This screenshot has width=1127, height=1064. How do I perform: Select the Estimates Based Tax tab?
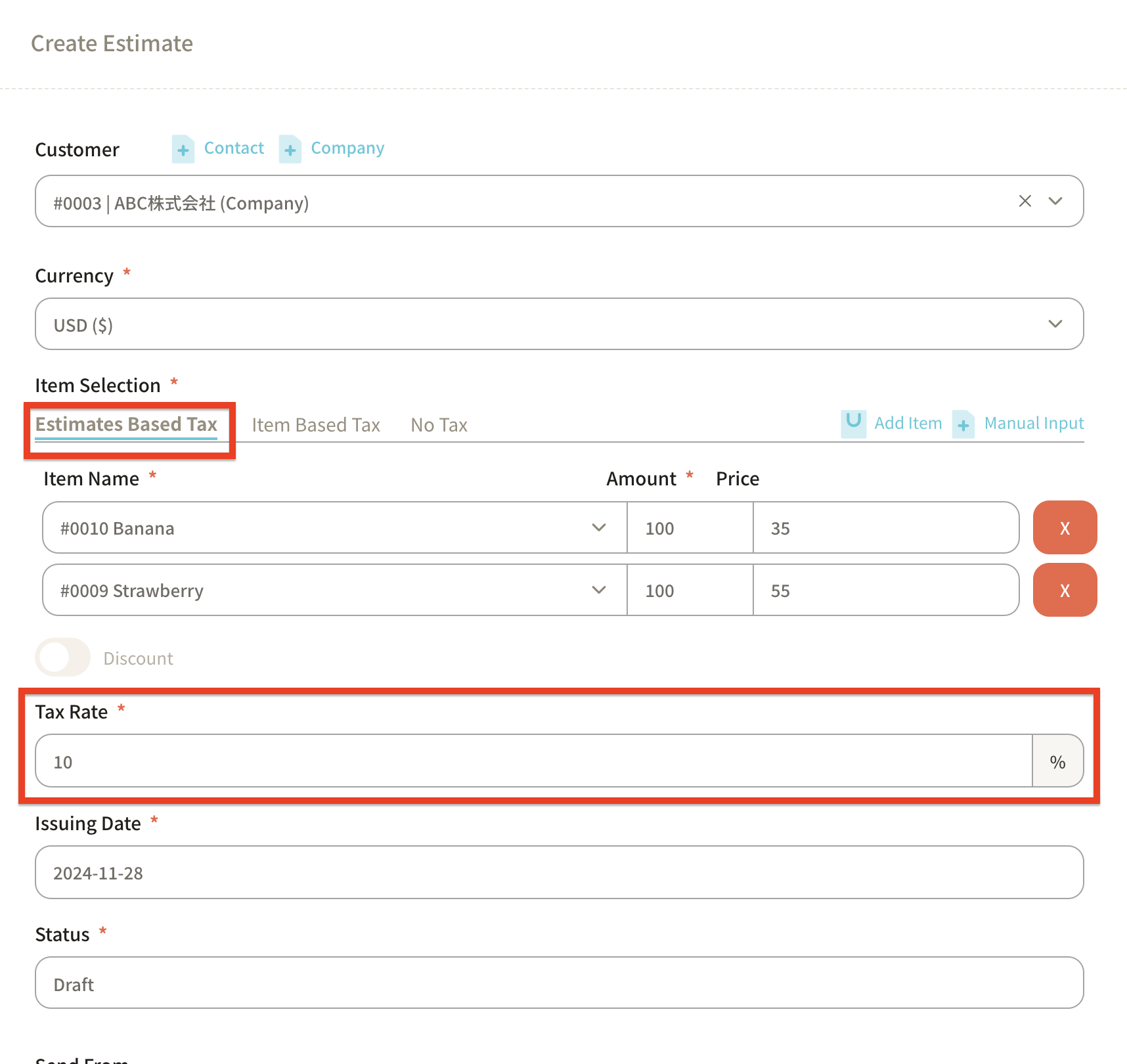[x=126, y=424]
